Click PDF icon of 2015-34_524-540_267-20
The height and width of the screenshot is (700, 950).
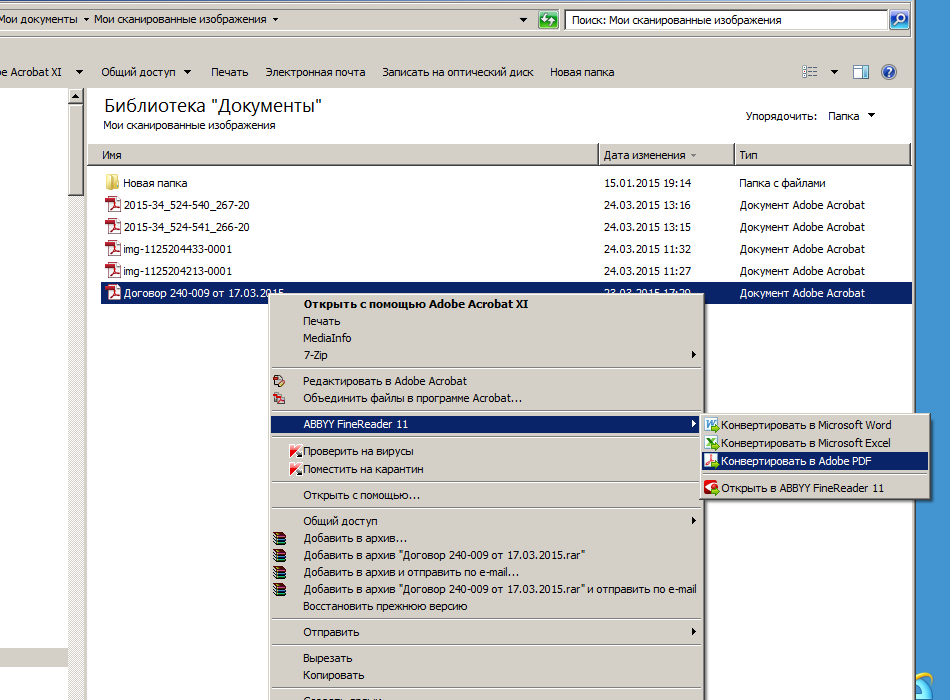coord(113,204)
